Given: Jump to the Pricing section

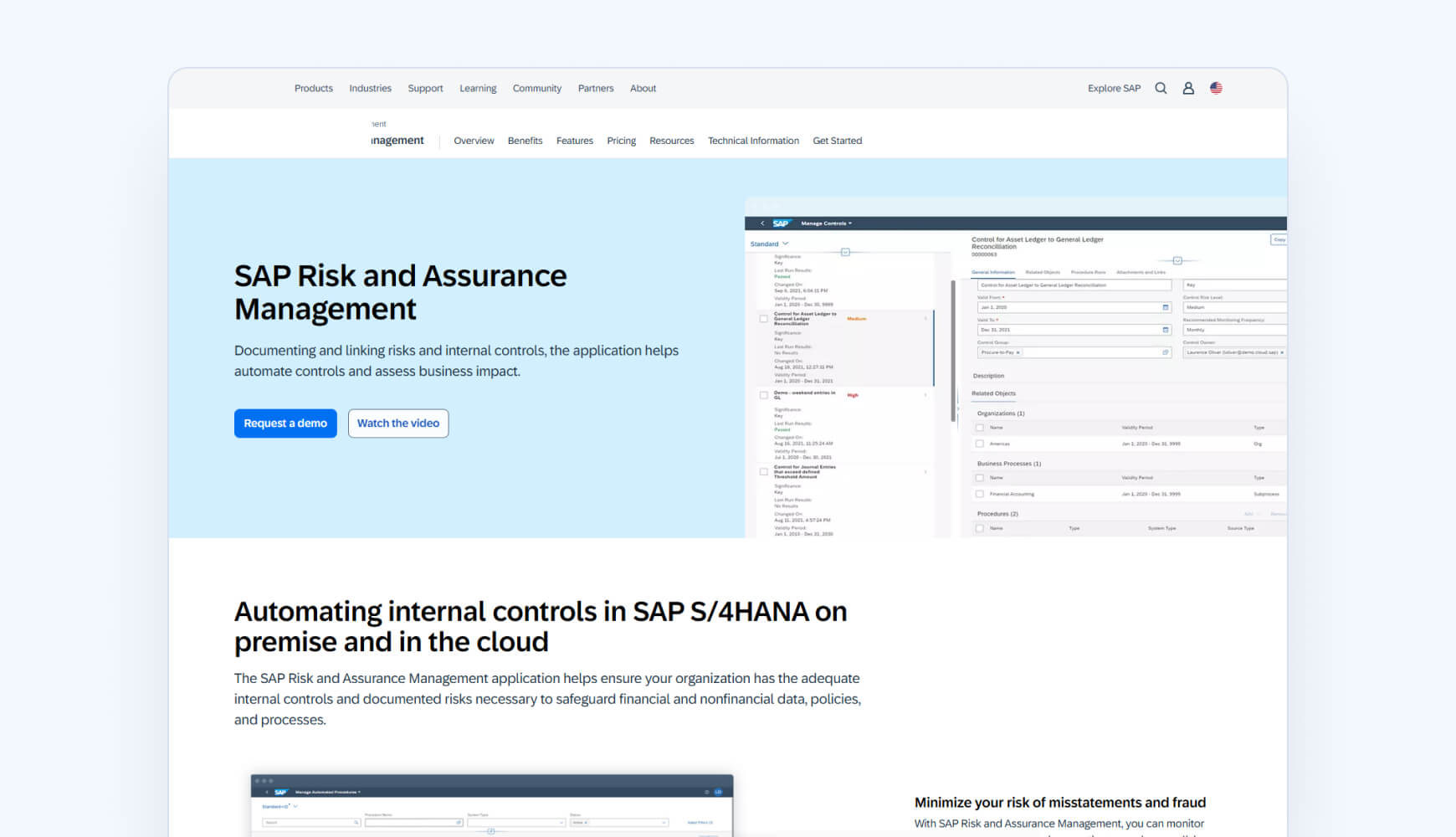Looking at the screenshot, I should [x=621, y=141].
